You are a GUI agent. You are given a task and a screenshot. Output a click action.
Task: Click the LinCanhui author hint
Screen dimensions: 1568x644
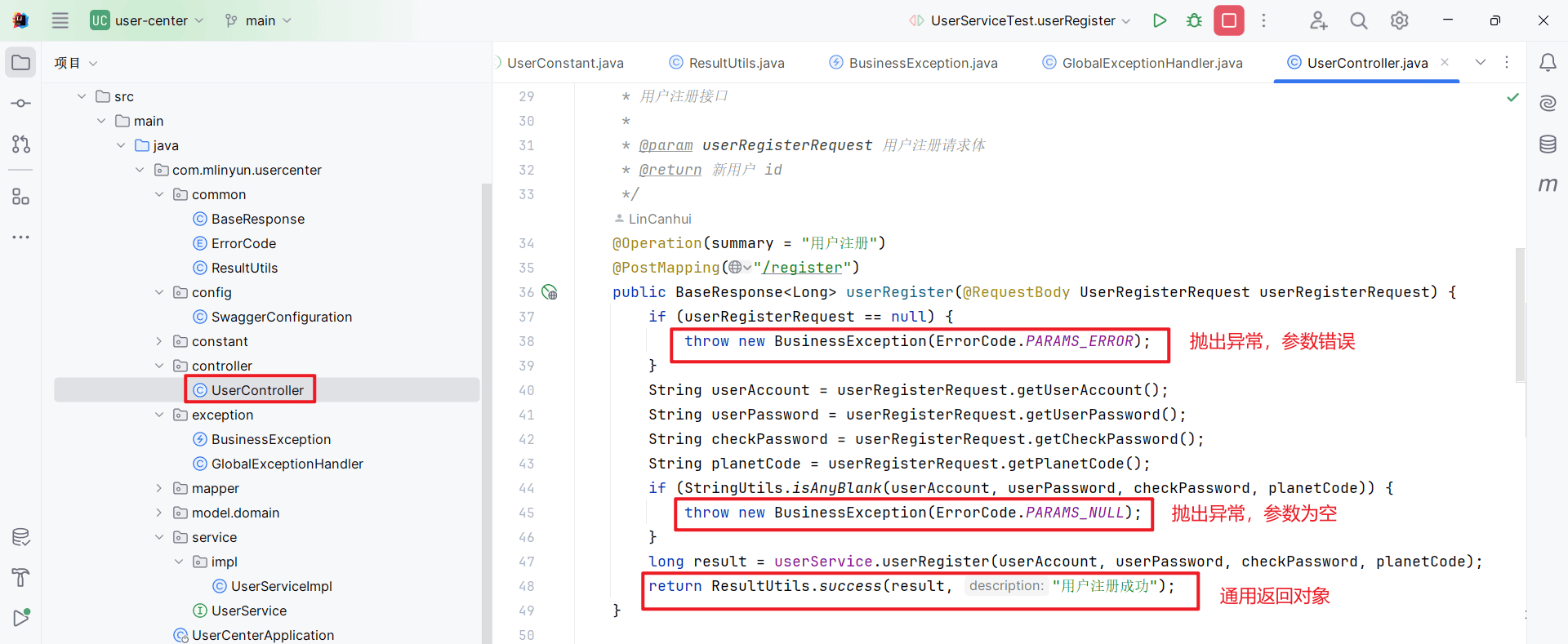coord(653,219)
